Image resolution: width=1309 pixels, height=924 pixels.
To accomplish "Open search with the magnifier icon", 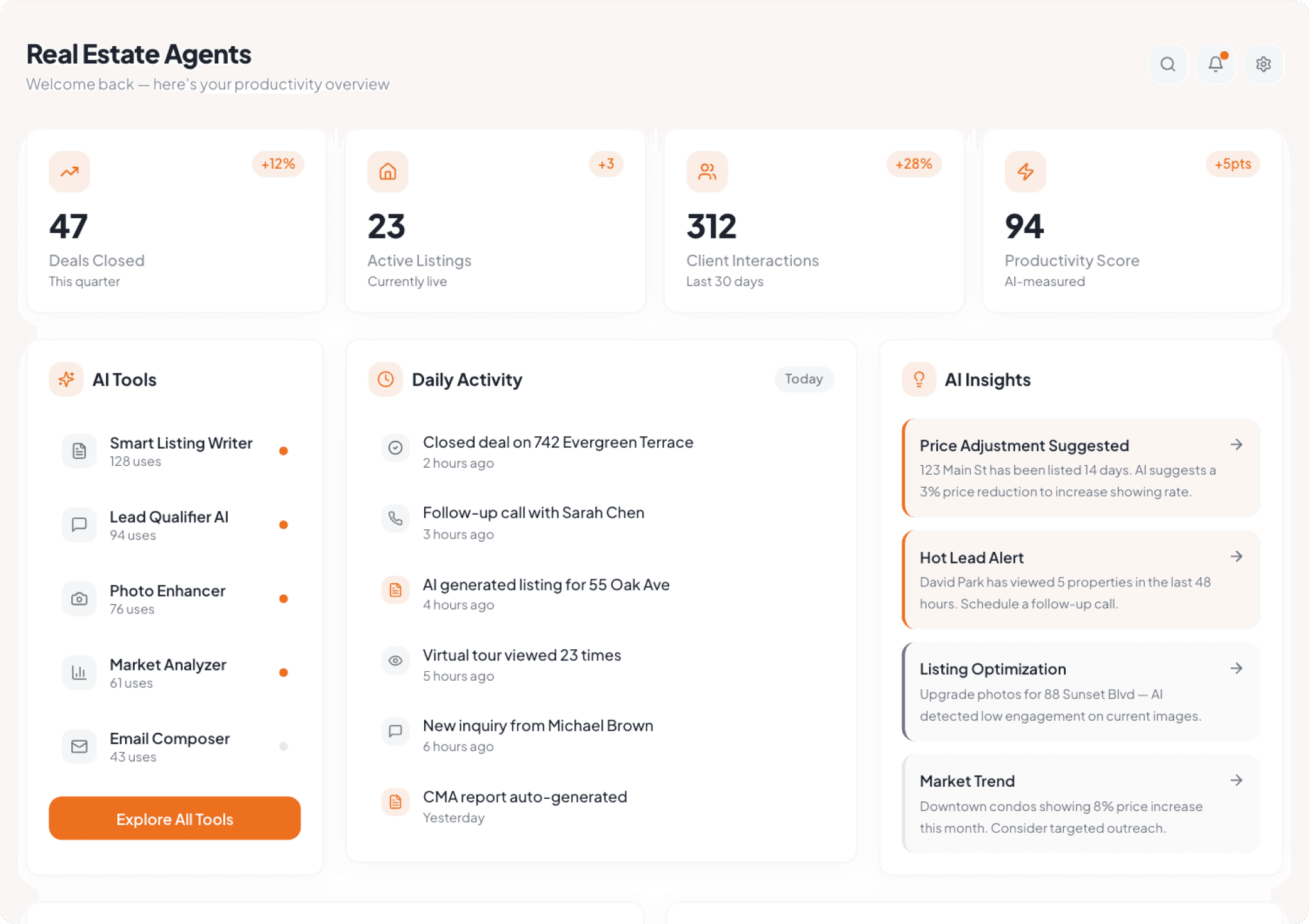I will click(1168, 64).
